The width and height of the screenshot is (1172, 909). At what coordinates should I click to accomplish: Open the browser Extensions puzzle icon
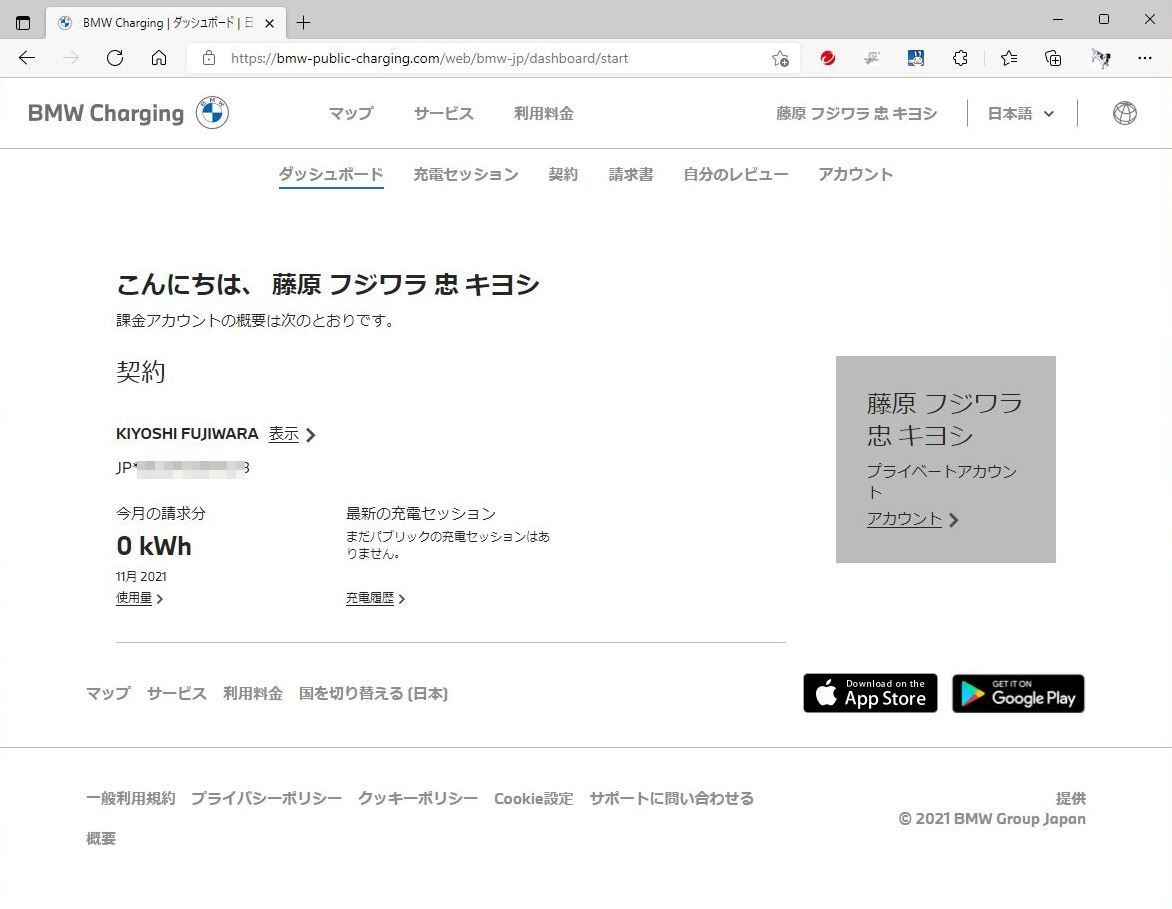[960, 58]
